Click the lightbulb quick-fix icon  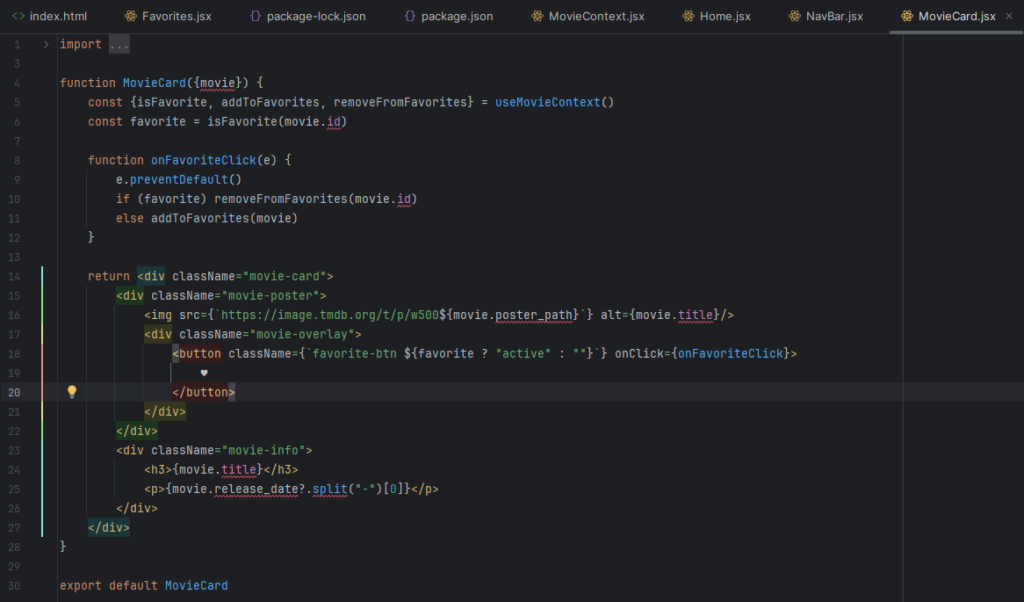(71, 392)
